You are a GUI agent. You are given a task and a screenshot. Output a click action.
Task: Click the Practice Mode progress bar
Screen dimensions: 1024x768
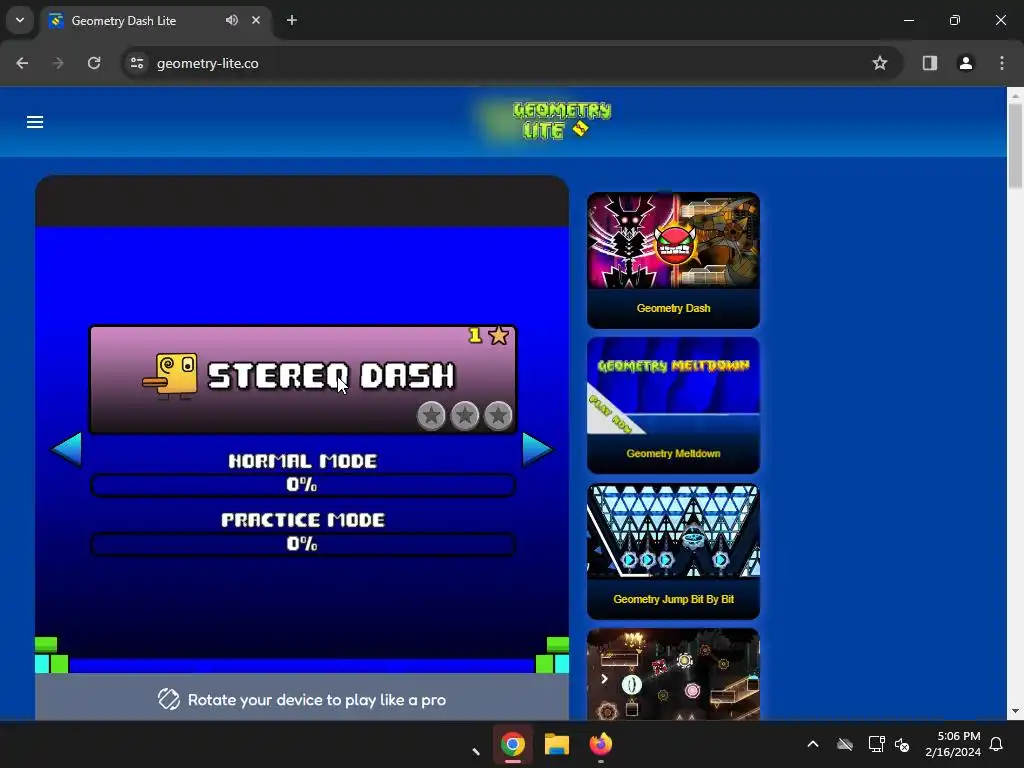(x=303, y=544)
